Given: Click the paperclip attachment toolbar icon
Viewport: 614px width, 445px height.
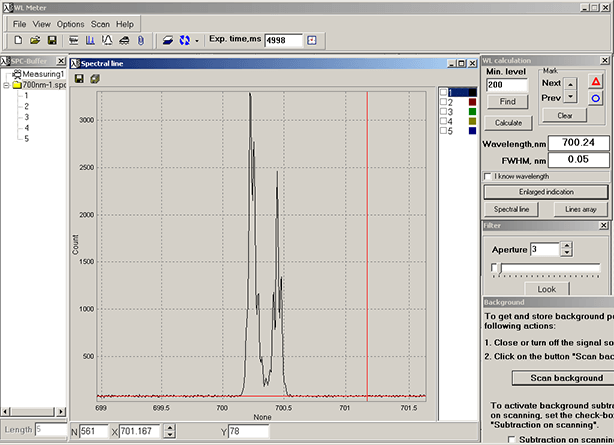Looking at the screenshot, I should tap(140, 40).
